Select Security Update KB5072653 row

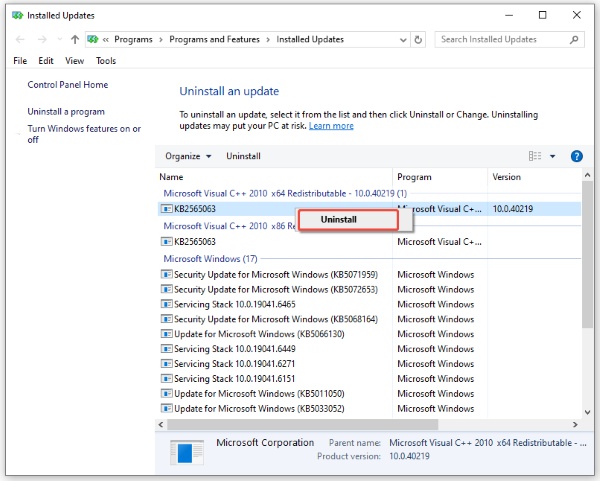coord(369,290)
